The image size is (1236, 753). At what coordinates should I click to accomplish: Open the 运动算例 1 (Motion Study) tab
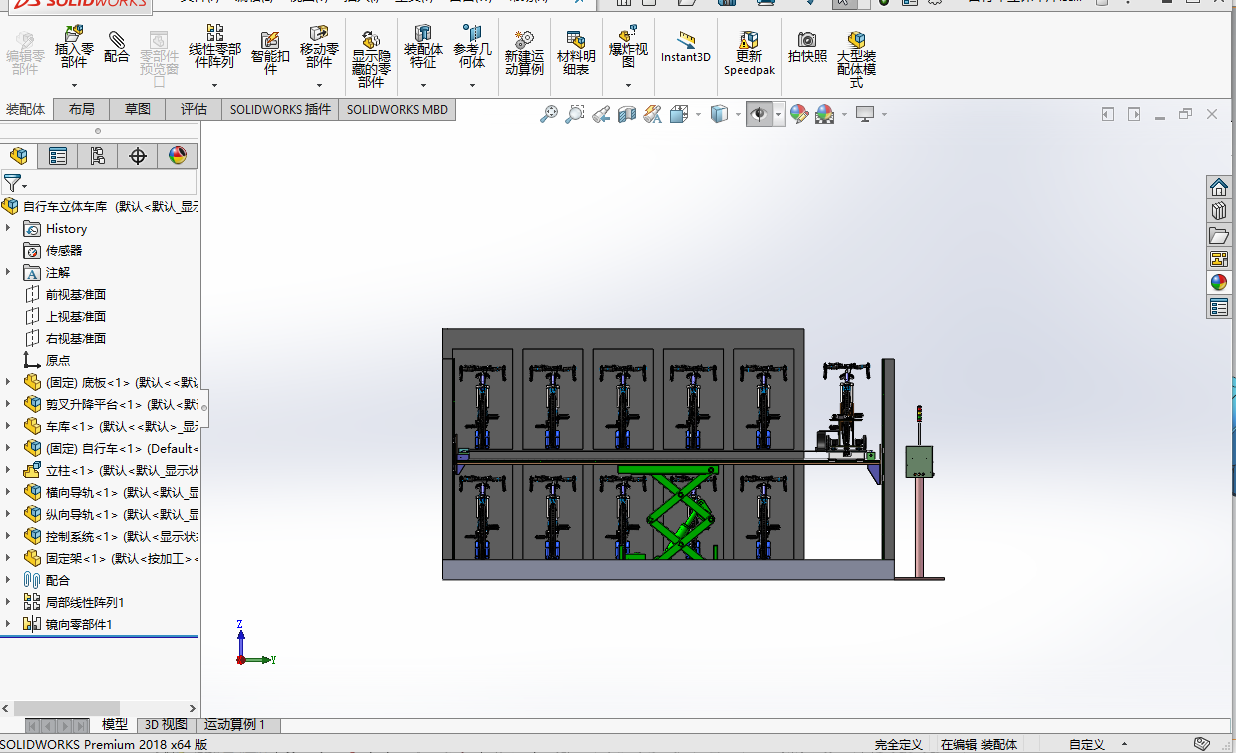point(236,725)
